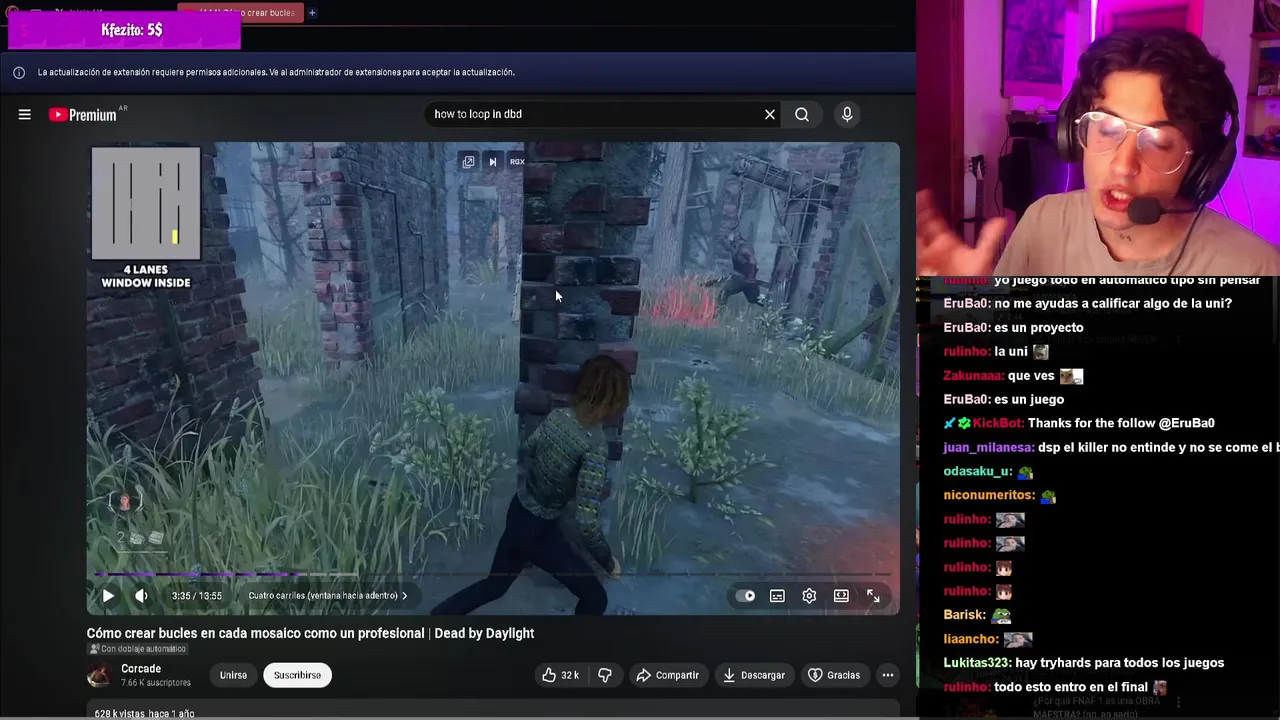This screenshot has height=720, width=1280.
Task: Click odasaku_u username in chat
Action: click(978, 472)
